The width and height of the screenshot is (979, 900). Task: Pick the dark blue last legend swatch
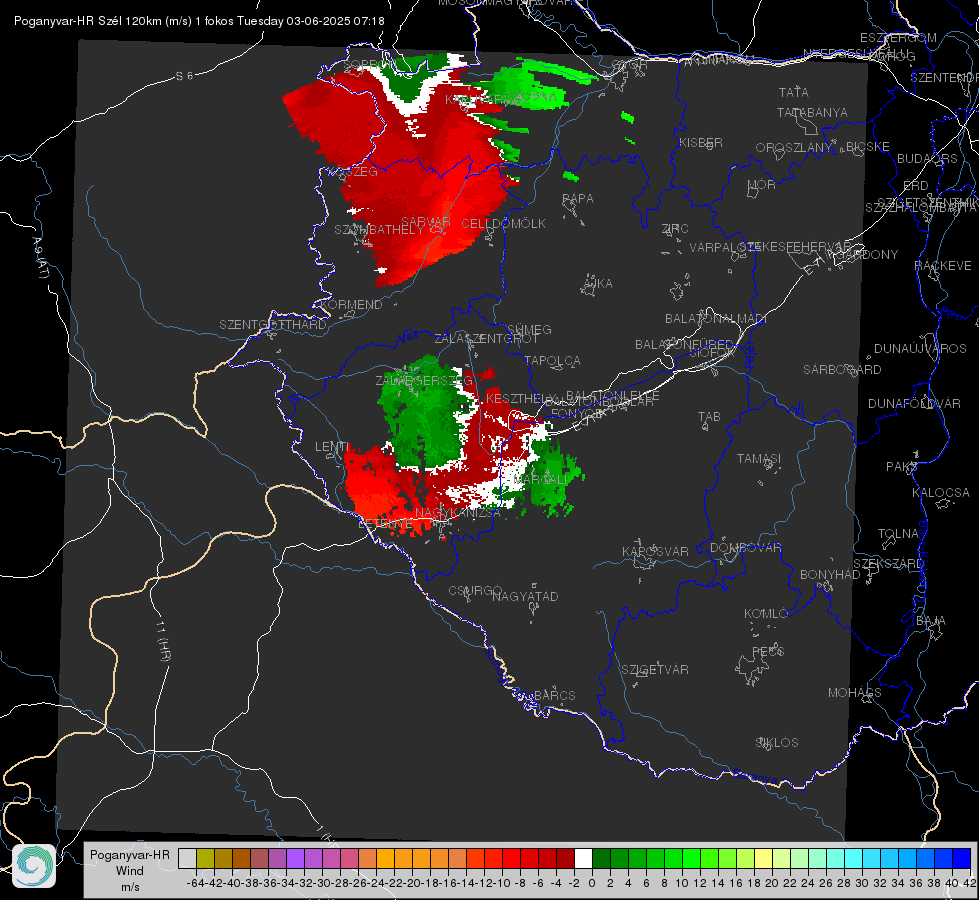pos(962,858)
